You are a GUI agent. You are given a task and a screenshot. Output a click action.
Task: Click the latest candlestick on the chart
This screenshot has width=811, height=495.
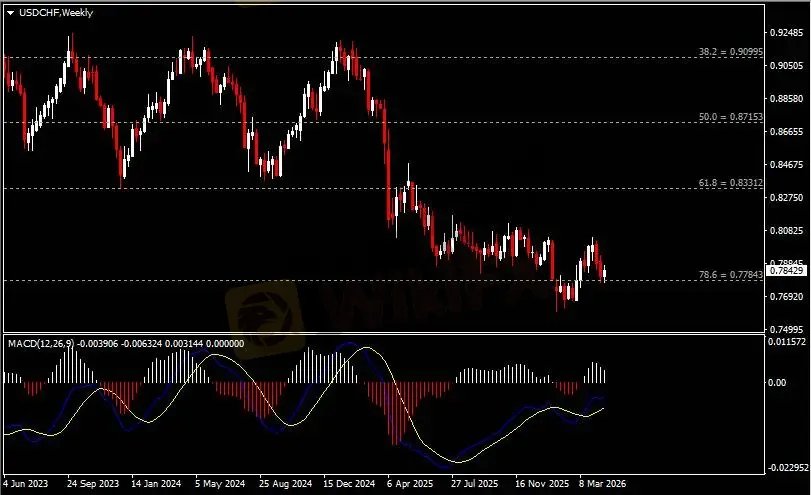pos(605,271)
